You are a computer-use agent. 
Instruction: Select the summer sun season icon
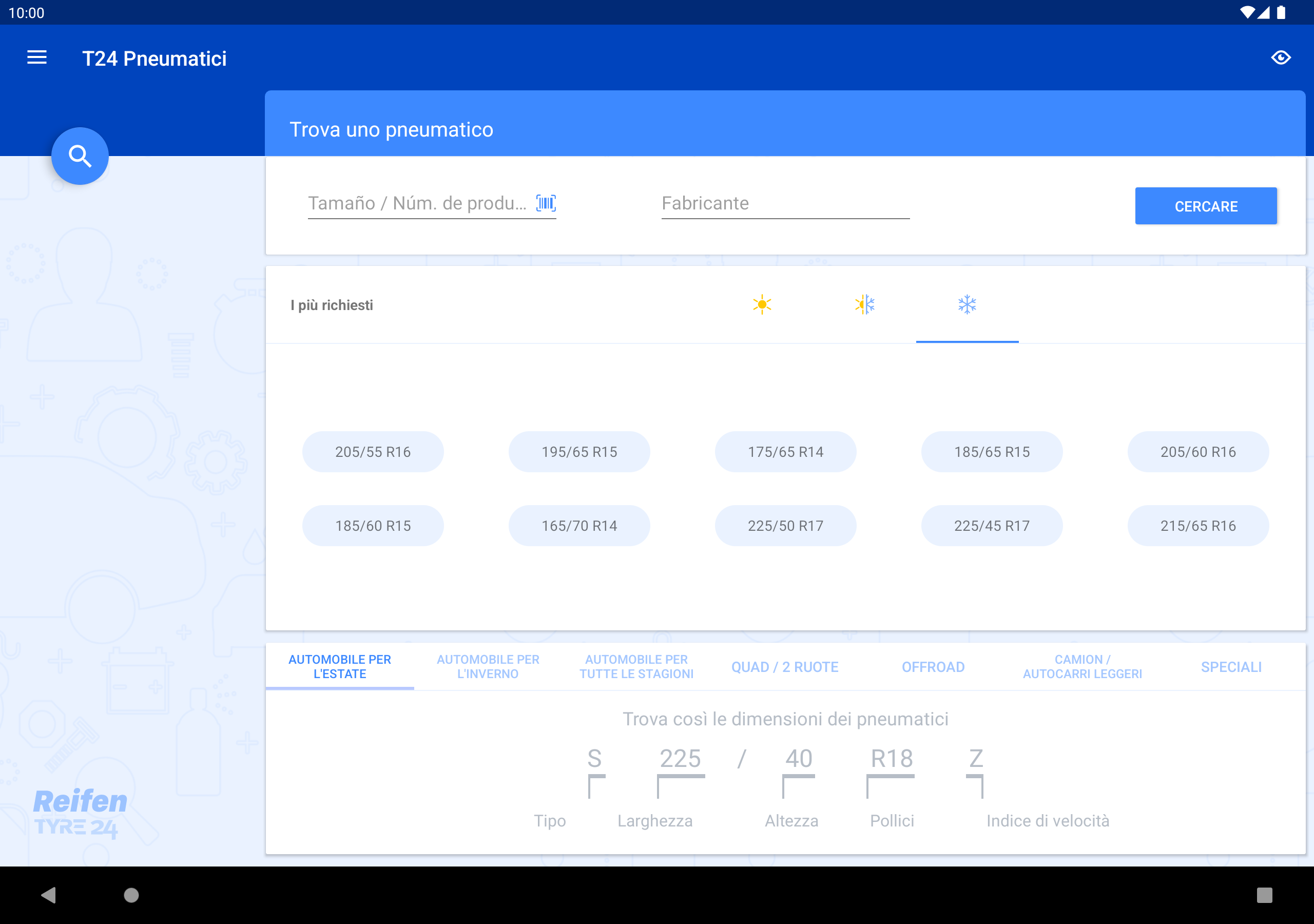pyautogui.click(x=762, y=304)
